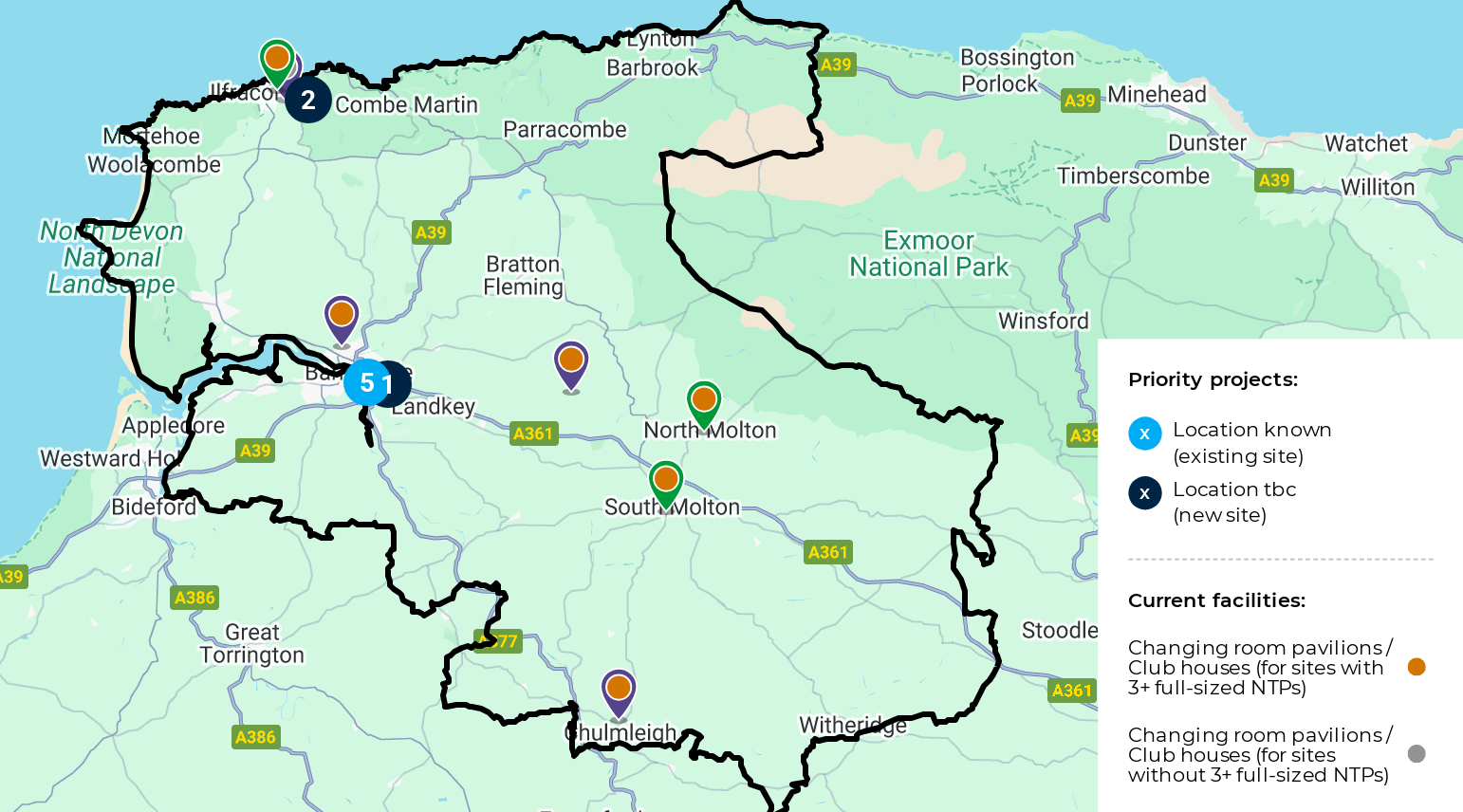The image size is (1463, 812).
Task: Click the A361 road badge near Landkey
Action: (x=533, y=434)
